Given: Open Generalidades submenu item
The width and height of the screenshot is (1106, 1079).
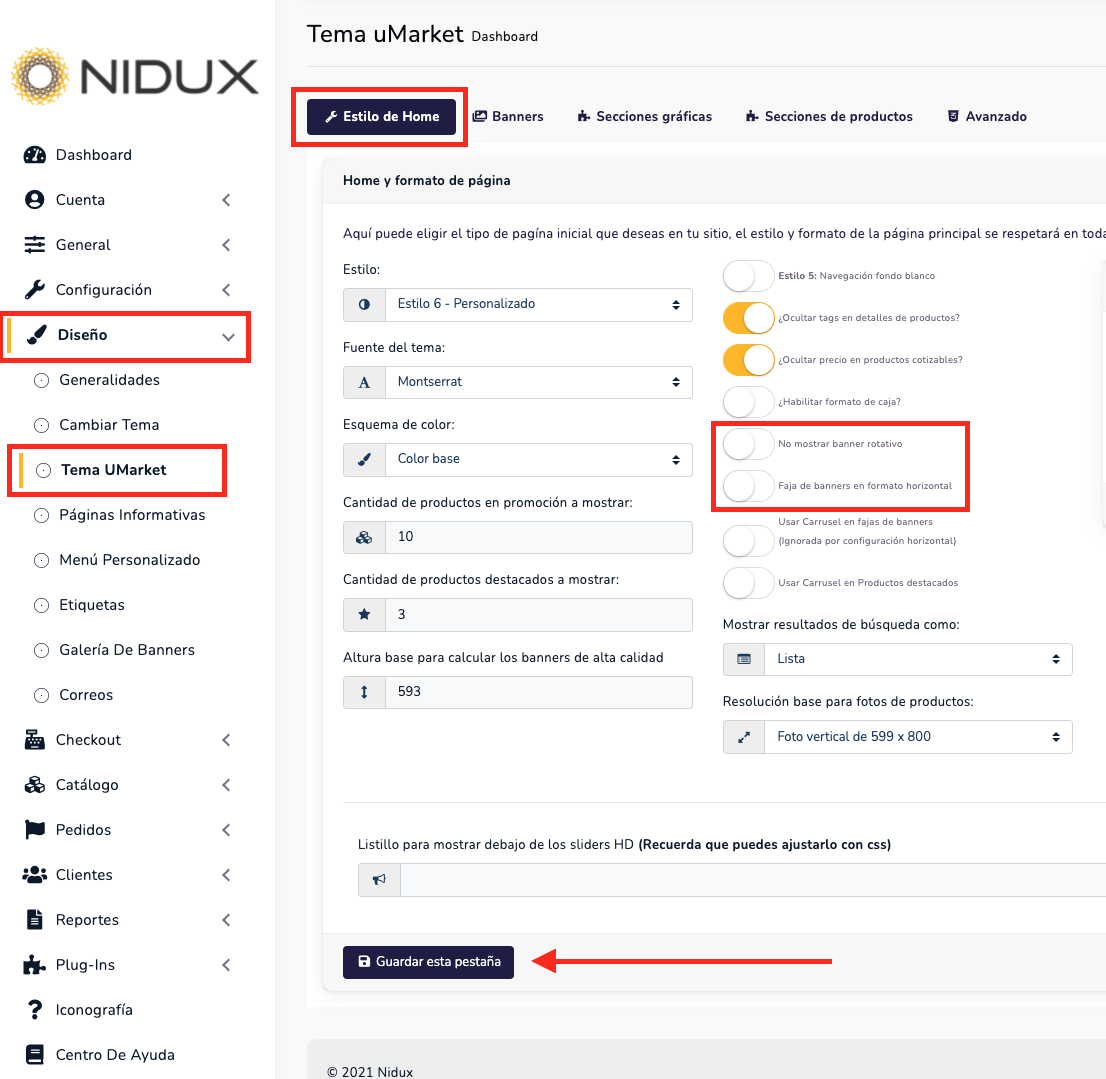Looking at the screenshot, I should (109, 380).
